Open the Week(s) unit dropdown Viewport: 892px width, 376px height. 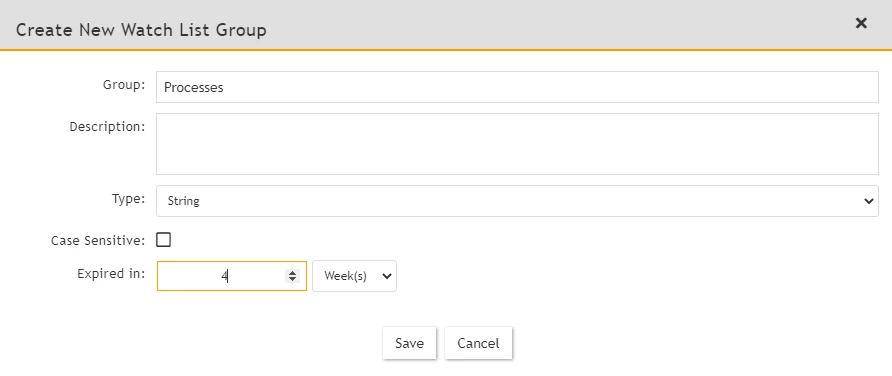coord(354,276)
